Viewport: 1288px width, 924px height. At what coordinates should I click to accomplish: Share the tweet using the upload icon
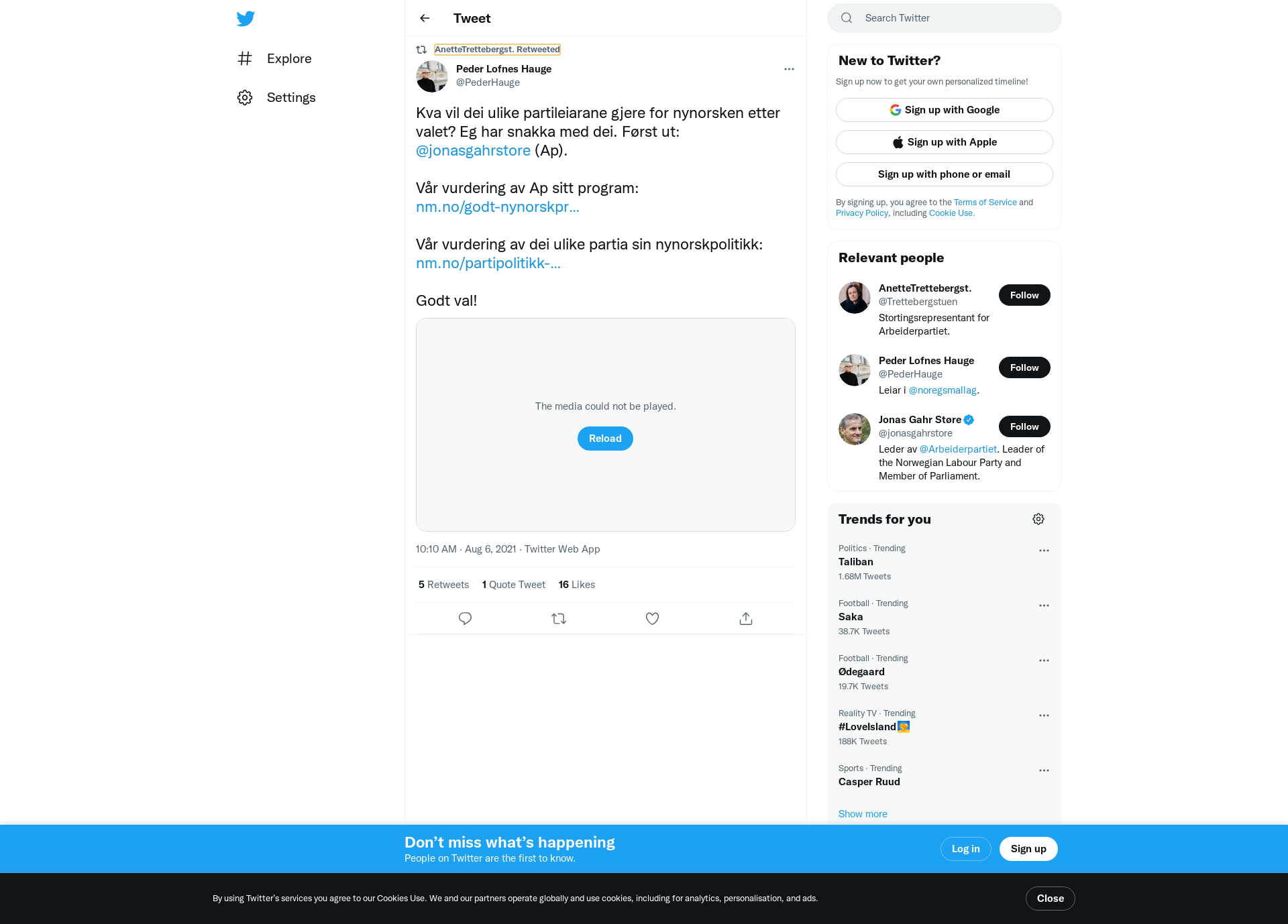click(746, 618)
